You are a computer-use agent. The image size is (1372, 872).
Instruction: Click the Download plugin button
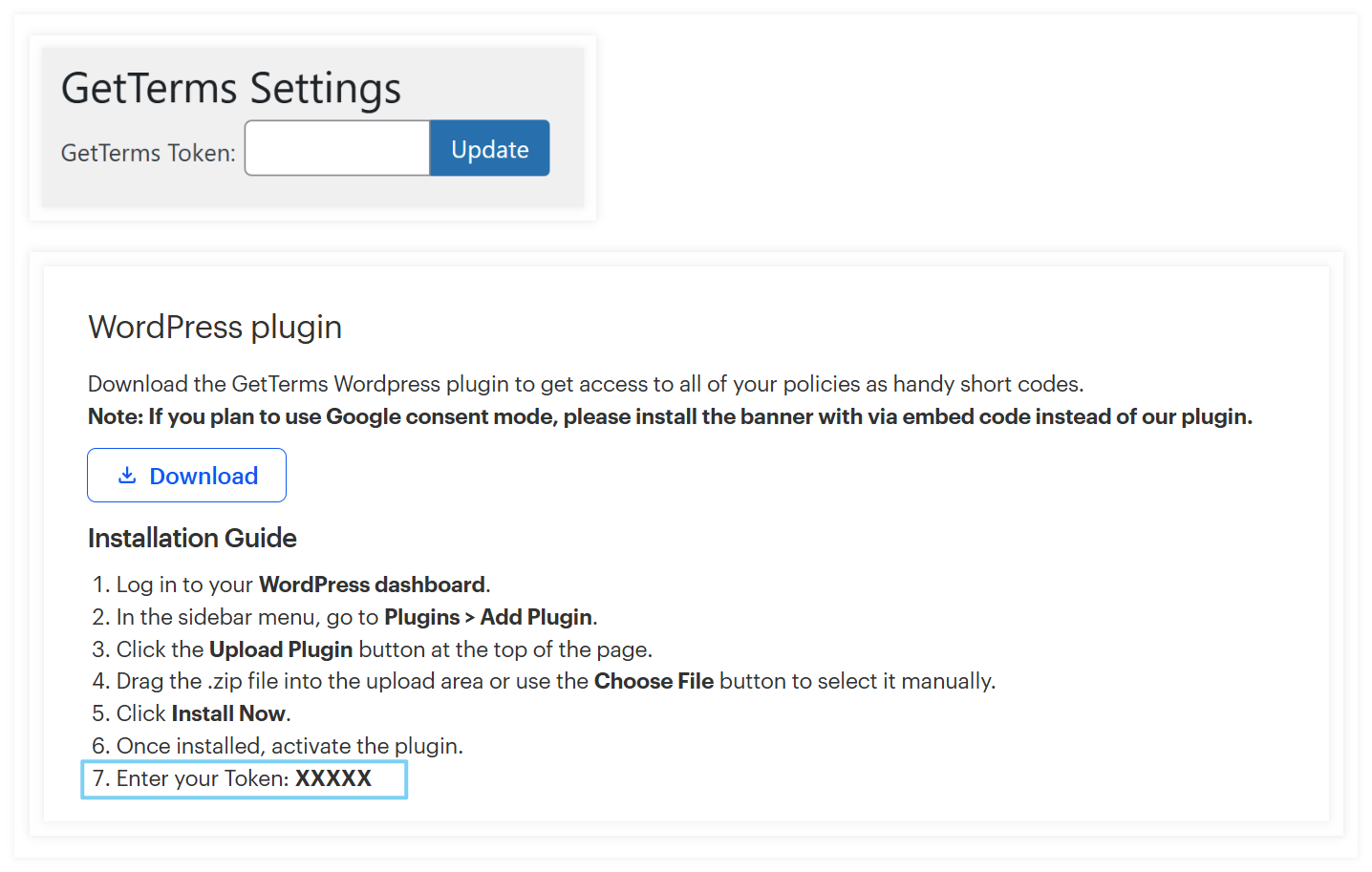[x=187, y=476]
